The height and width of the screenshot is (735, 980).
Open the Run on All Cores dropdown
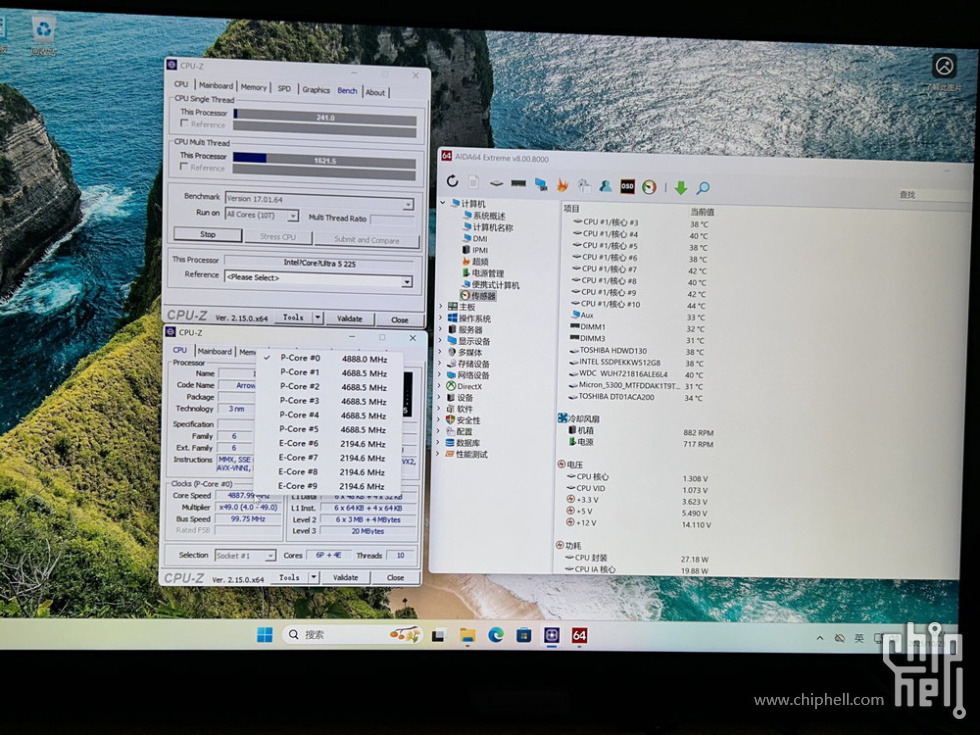[293, 216]
